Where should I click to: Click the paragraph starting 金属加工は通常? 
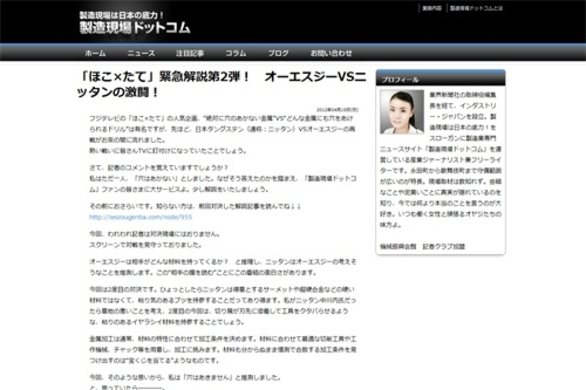(x=223, y=350)
